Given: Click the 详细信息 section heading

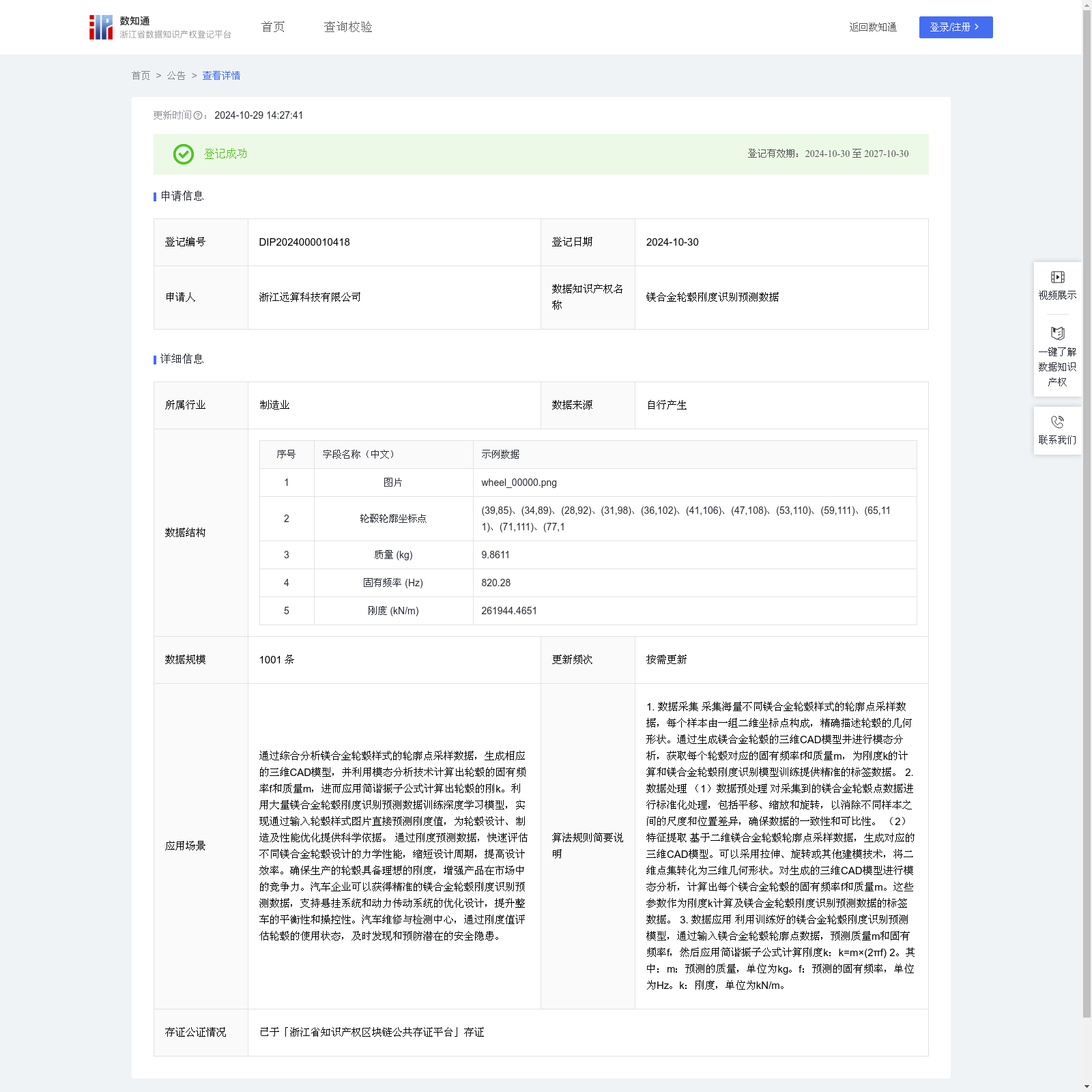Looking at the screenshot, I should (182, 360).
